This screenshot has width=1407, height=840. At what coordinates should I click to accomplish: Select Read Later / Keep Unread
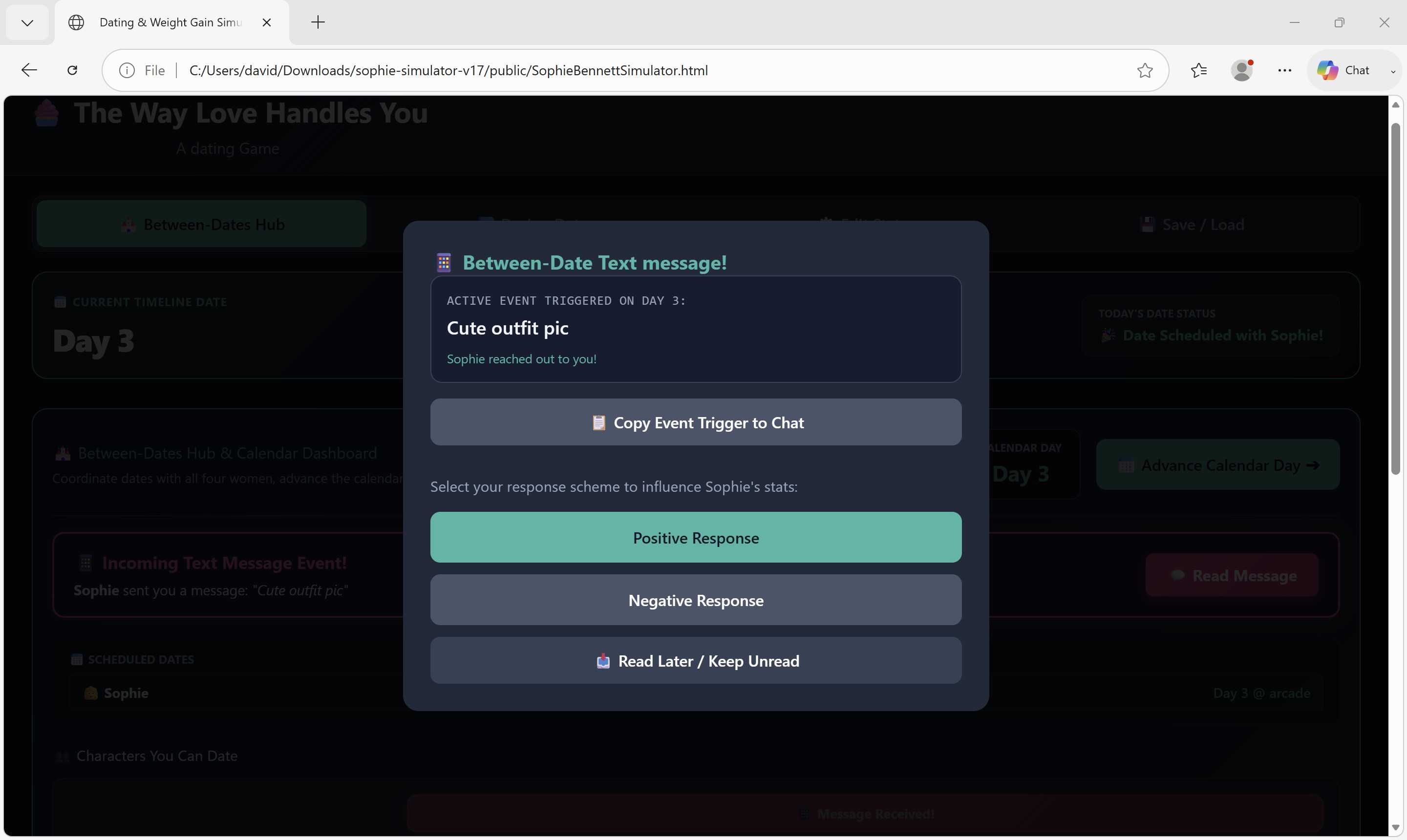pos(695,661)
